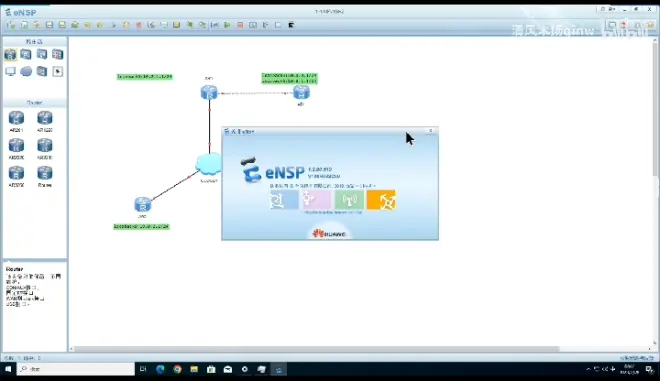The image size is (660, 381).
Task: Stop devices with the red stop icon
Action: click(x=240, y=25)
